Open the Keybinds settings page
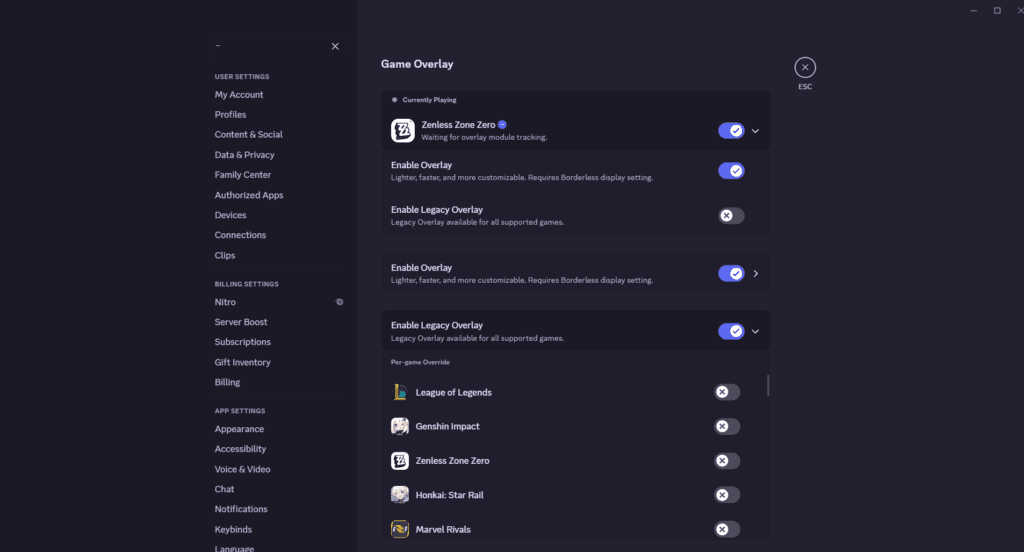 click(233, 529)
